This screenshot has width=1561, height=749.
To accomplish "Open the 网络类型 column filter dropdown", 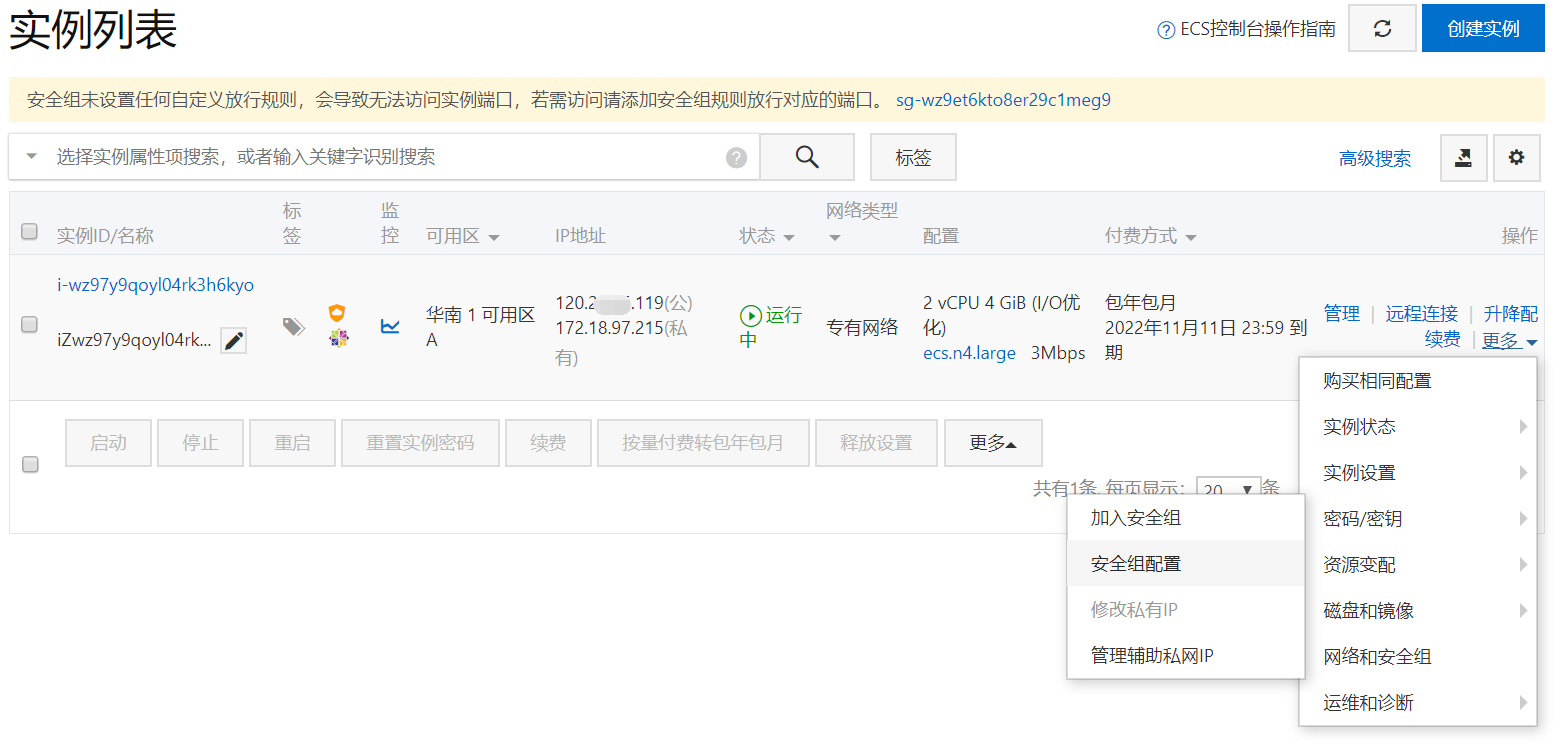I will coord(835,238).
